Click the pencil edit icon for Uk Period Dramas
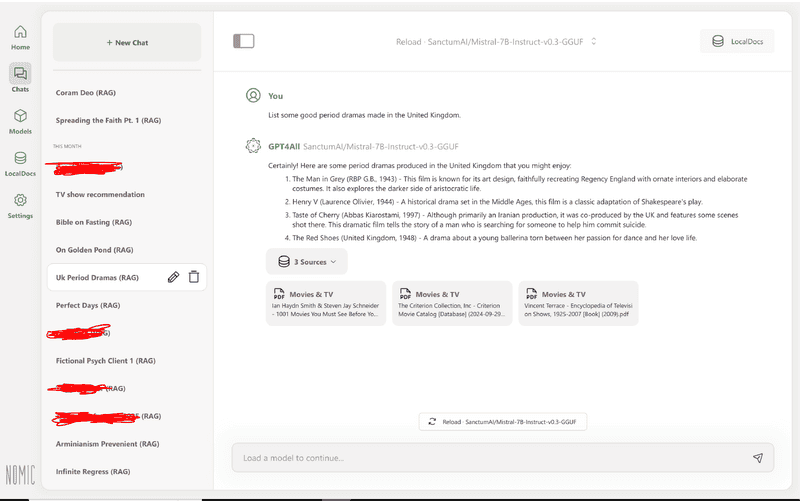800x501 pixels. point(173,277)
